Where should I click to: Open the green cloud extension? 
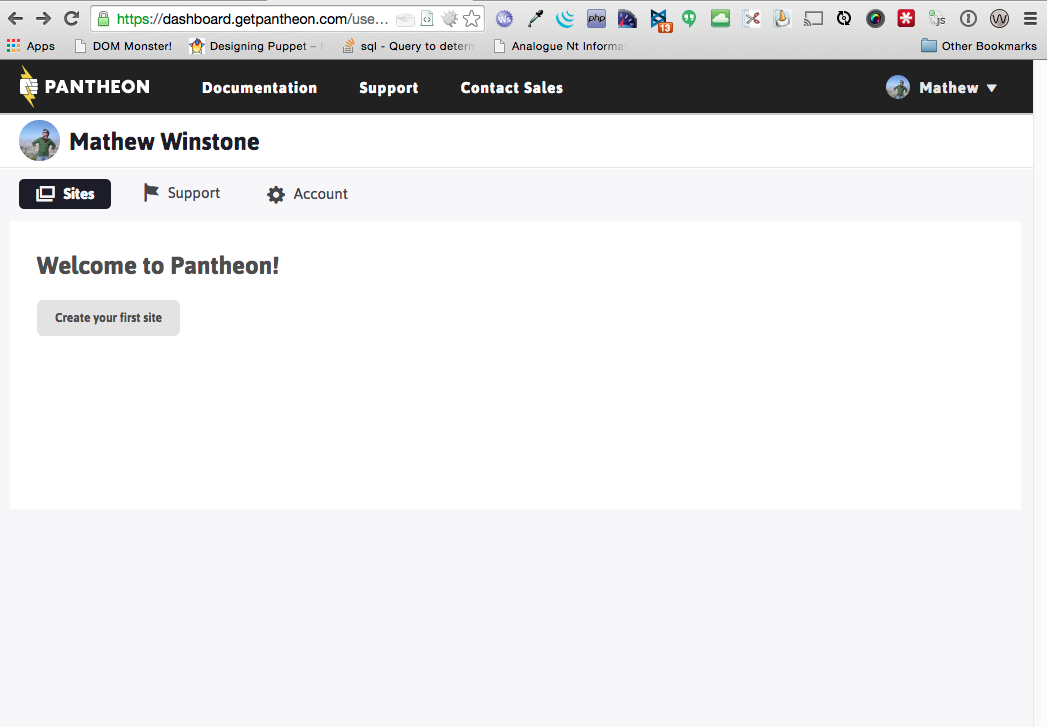(720, 19)
